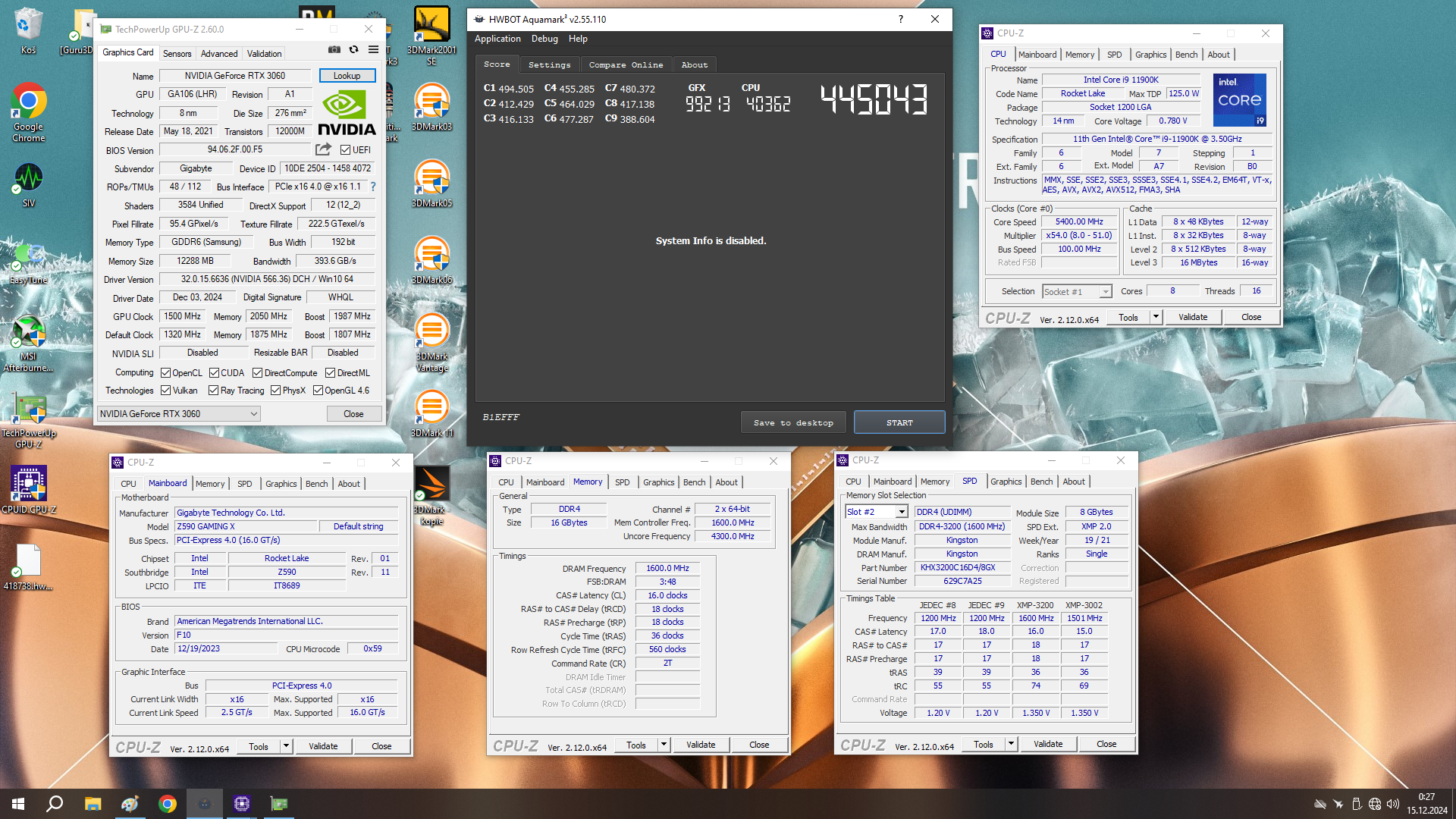Expand Tools arrow in CPU-Z SPD window

pos(1011,744)
